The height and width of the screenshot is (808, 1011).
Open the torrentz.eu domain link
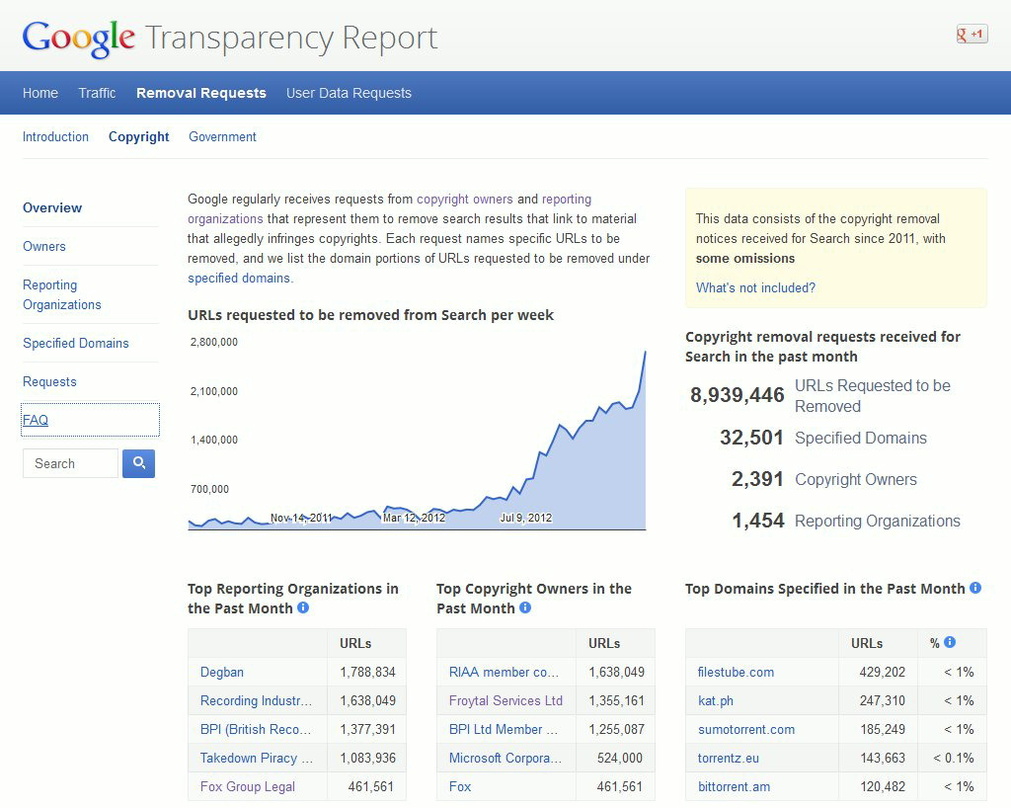728,758
